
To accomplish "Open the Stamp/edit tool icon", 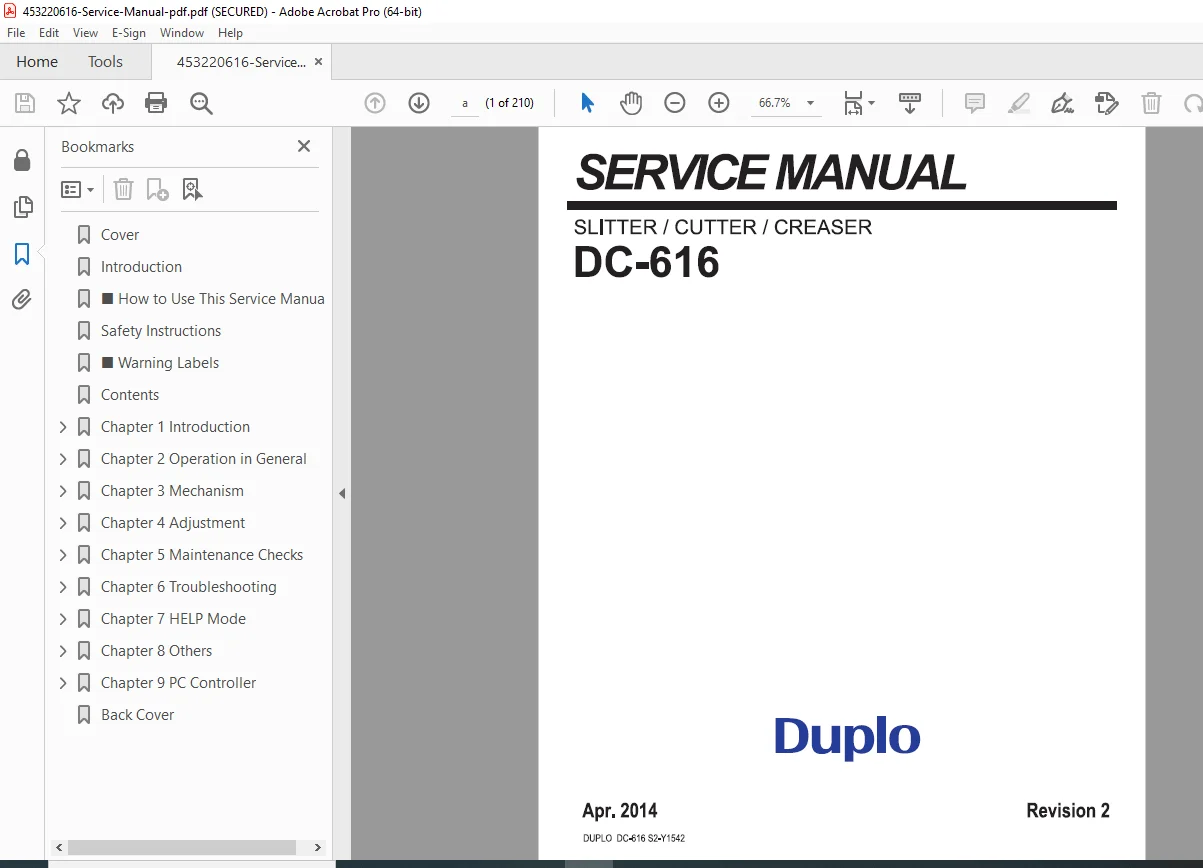I will [x=1106, y=103].
